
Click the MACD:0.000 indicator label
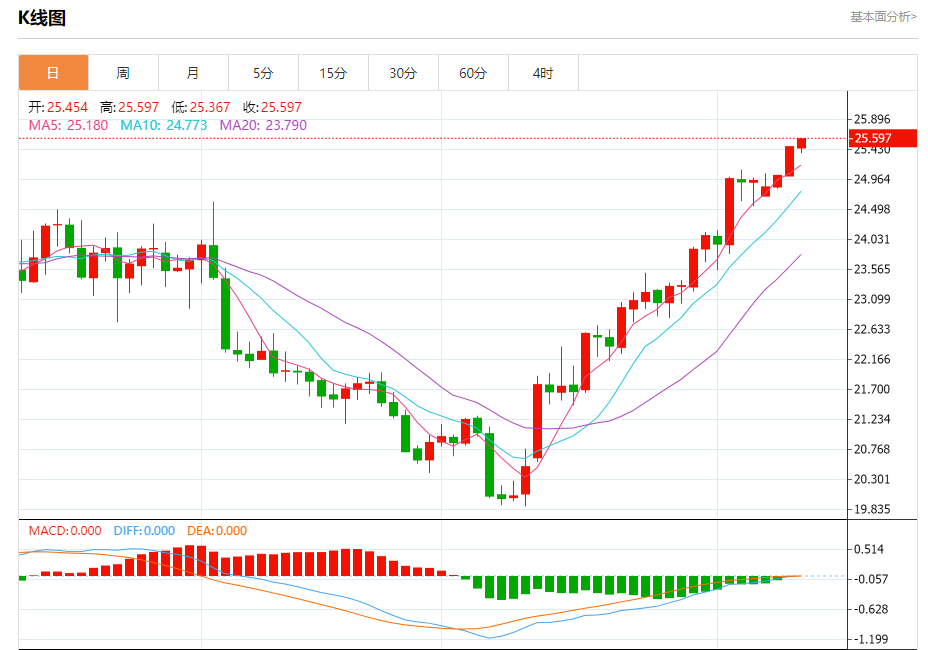pyautogui.click(x=65, y=530)
